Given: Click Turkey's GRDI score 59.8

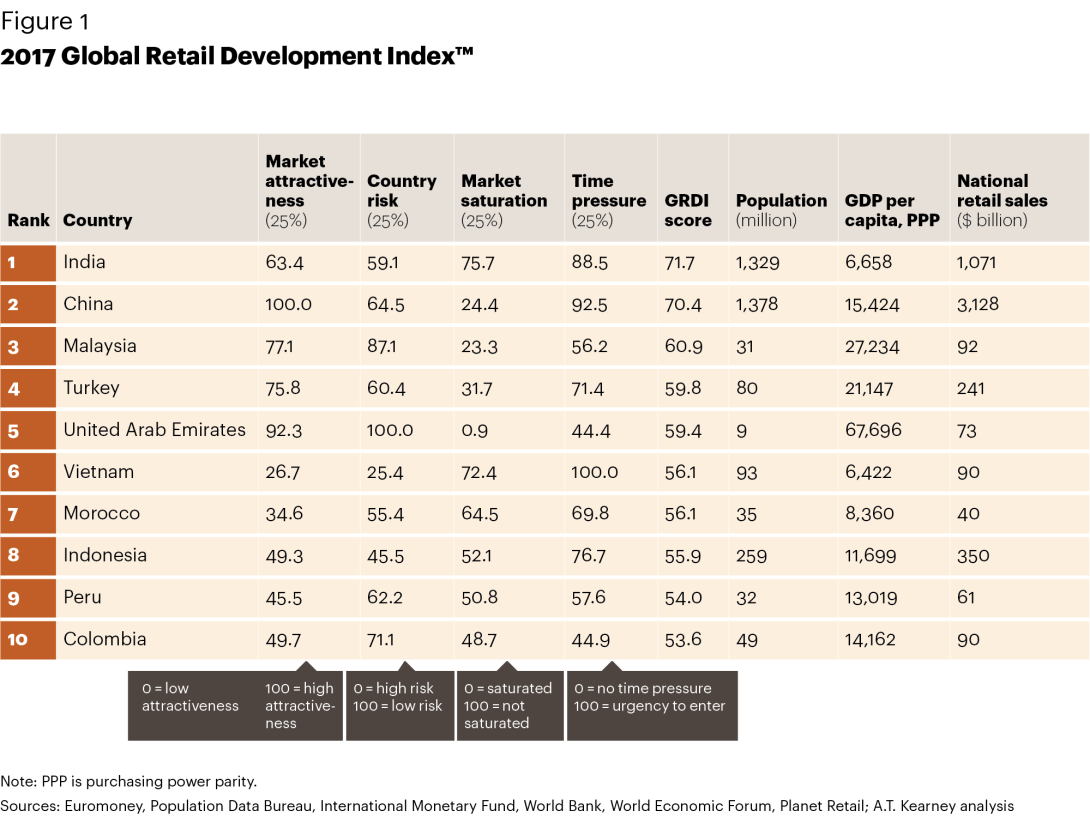Looking at the screenshot, I should click(x=683, y=388).
